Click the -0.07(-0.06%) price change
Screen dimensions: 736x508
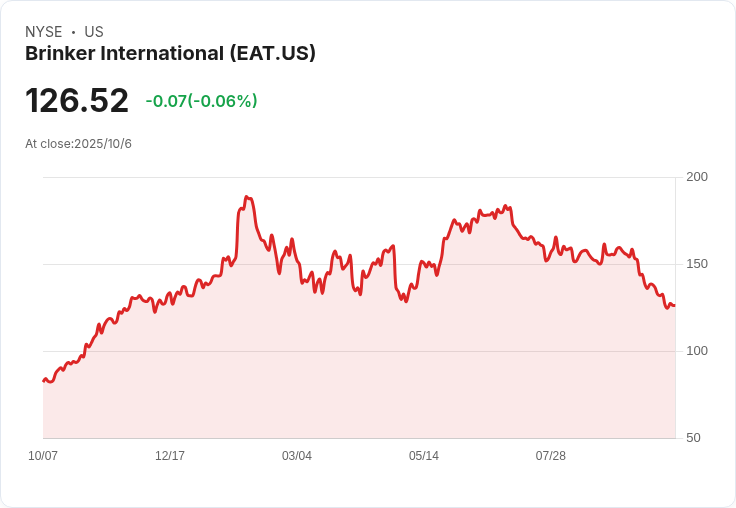(201, 101)
